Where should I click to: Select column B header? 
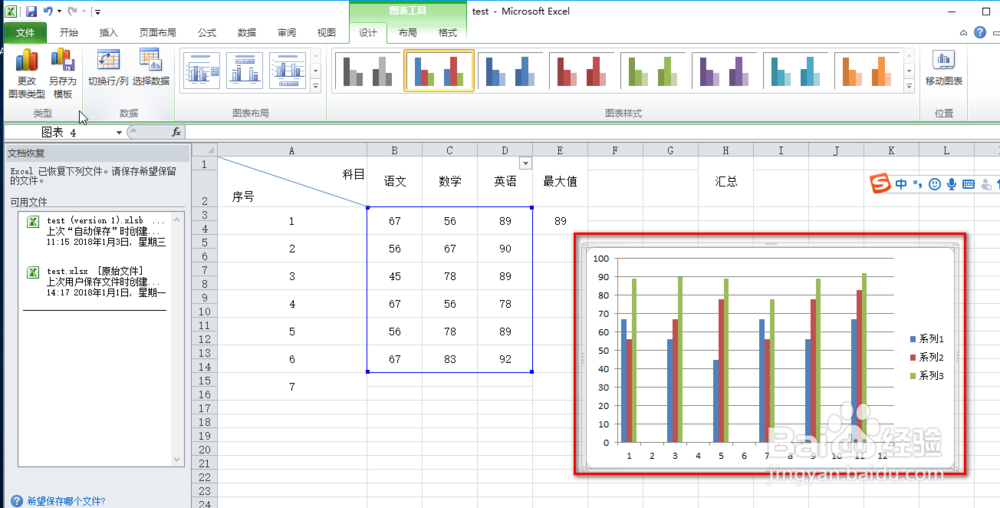pyautogui.click(x=395, y=150)
